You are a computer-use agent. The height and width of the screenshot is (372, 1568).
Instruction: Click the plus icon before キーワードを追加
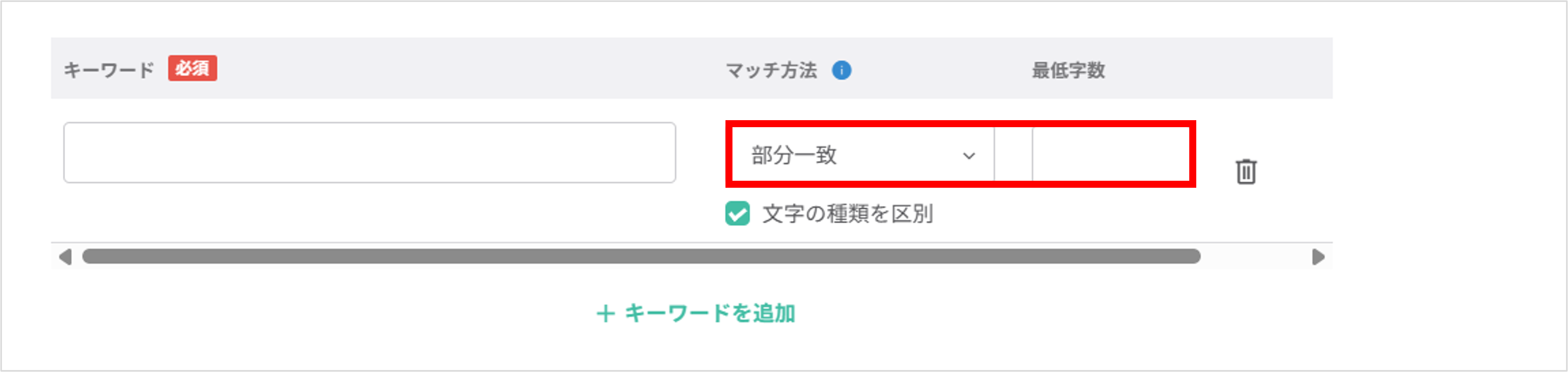coord(605,313)
